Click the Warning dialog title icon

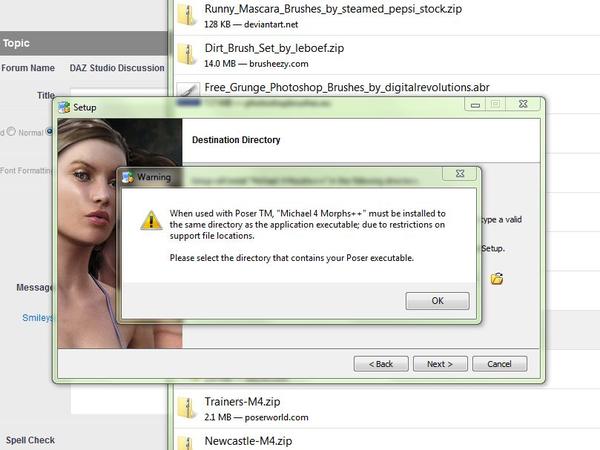(x=128, y=177)
